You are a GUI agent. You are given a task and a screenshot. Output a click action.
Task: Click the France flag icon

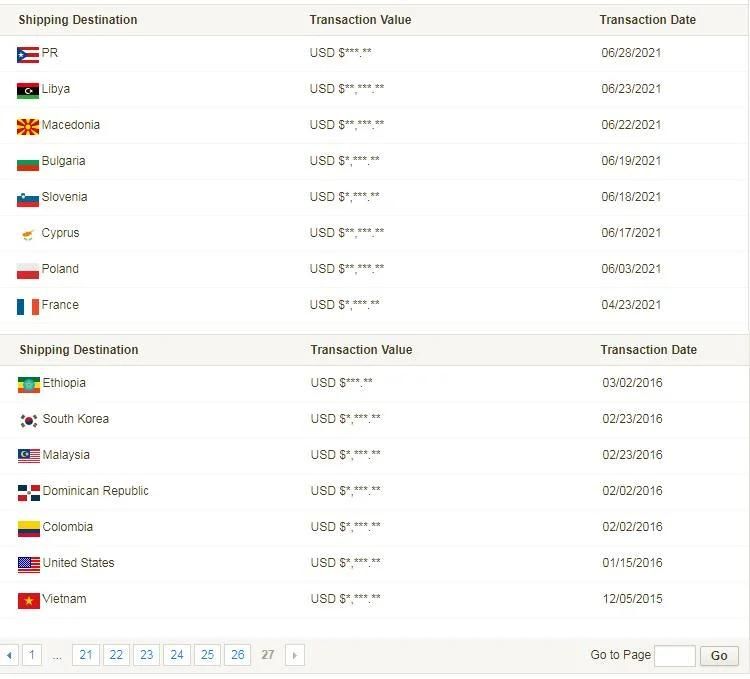tap(28, 307)
